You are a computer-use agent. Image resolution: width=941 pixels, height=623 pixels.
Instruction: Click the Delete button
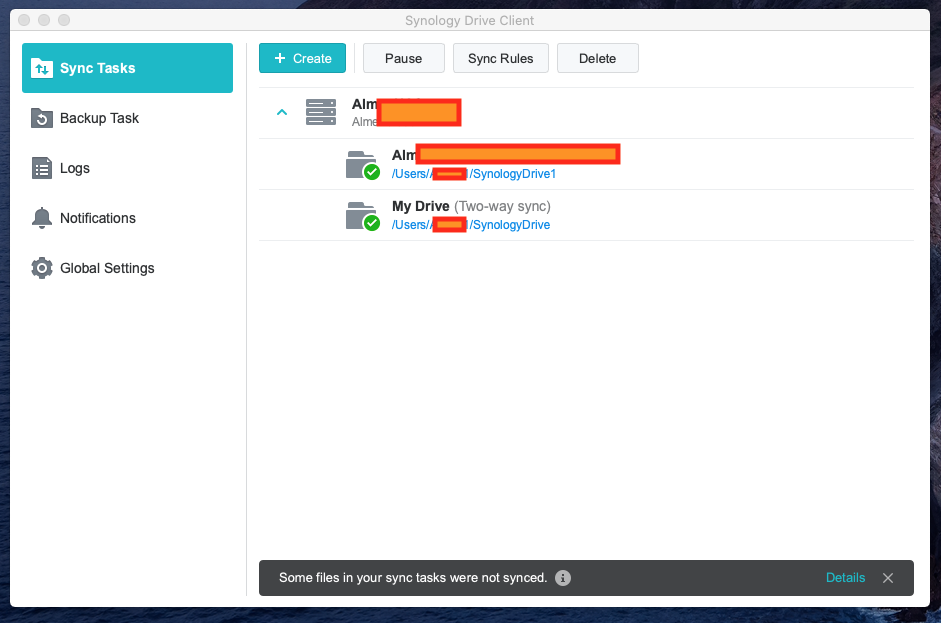[597, 58]
